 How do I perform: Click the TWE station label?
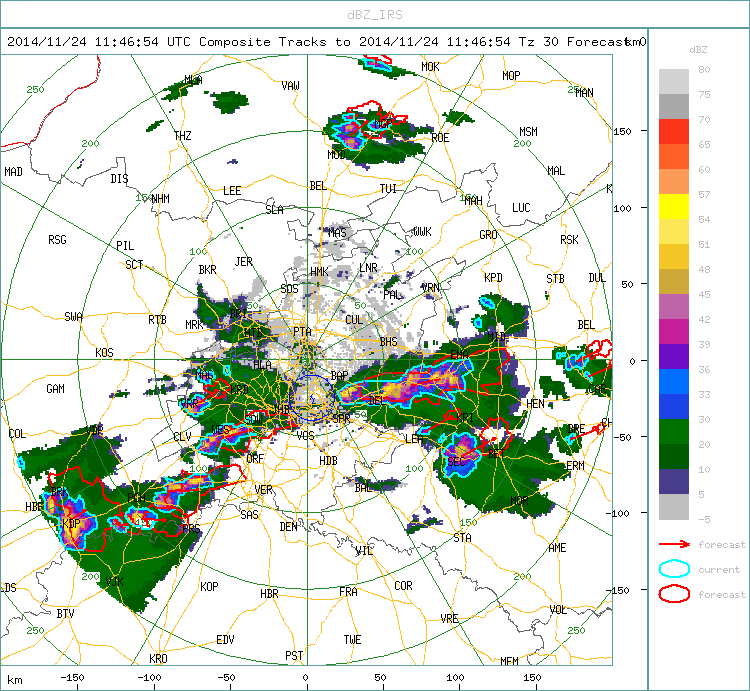(x=353, y=640)
